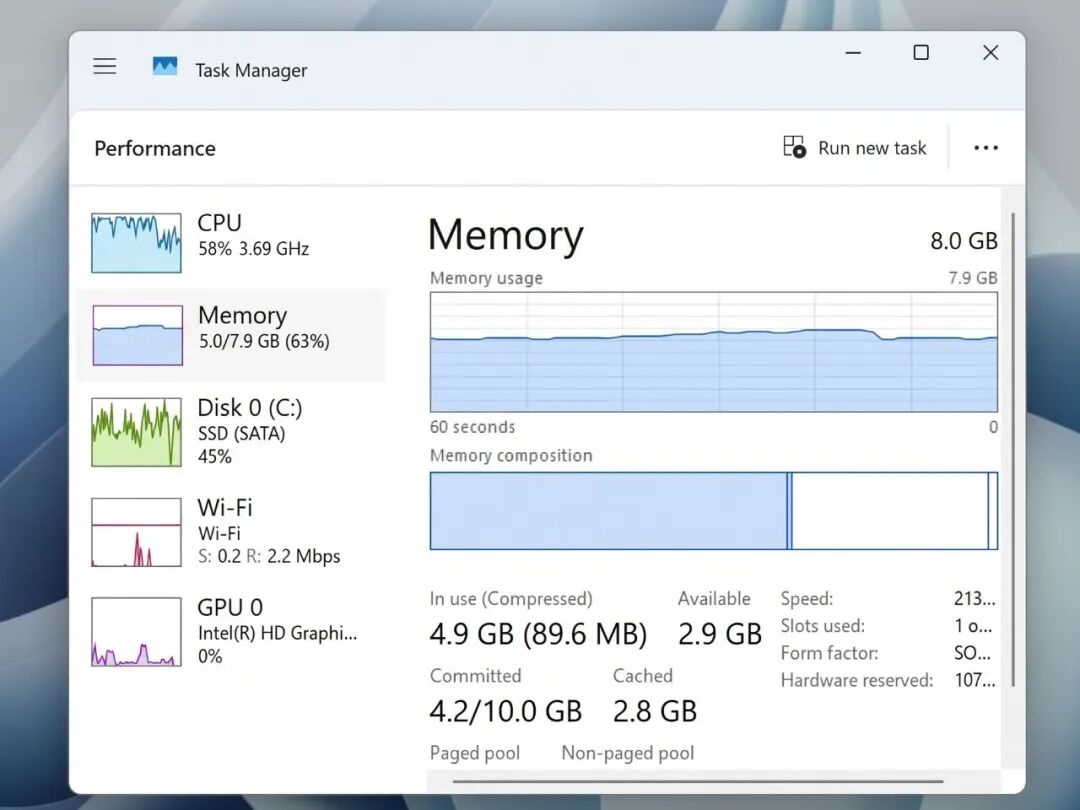Screen dimensions: 1080x810
Task: Select the Memory performance entry
Action: tap(231, 335)
